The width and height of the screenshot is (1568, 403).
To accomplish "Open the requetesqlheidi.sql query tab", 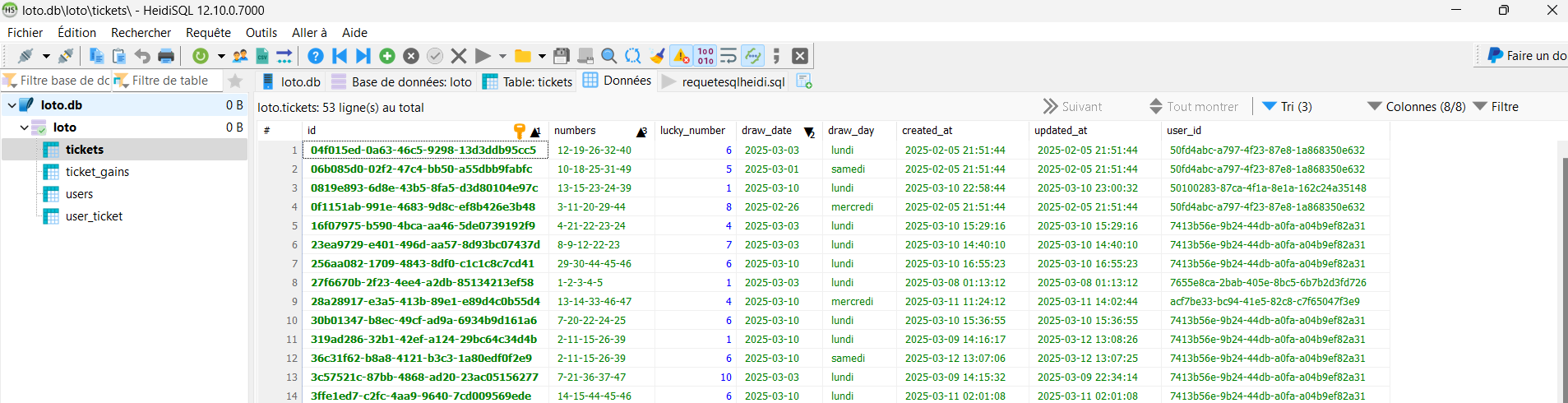I will click(723, 81).
